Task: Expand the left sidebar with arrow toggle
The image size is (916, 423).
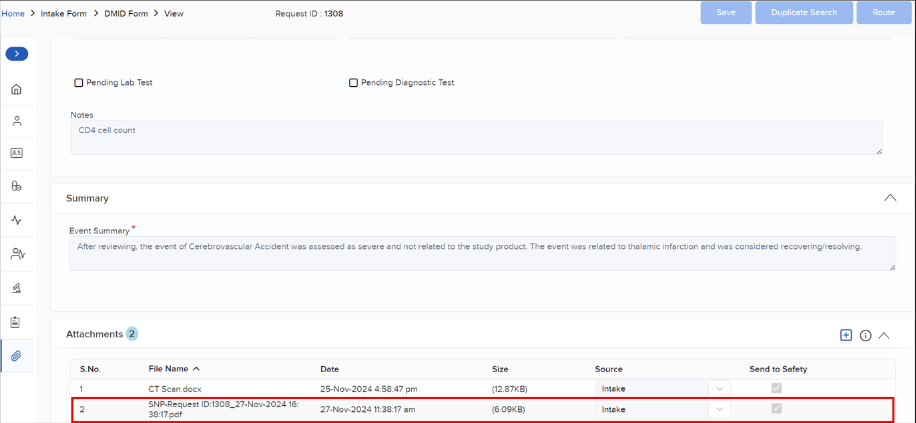Action: tap(16, 54)
